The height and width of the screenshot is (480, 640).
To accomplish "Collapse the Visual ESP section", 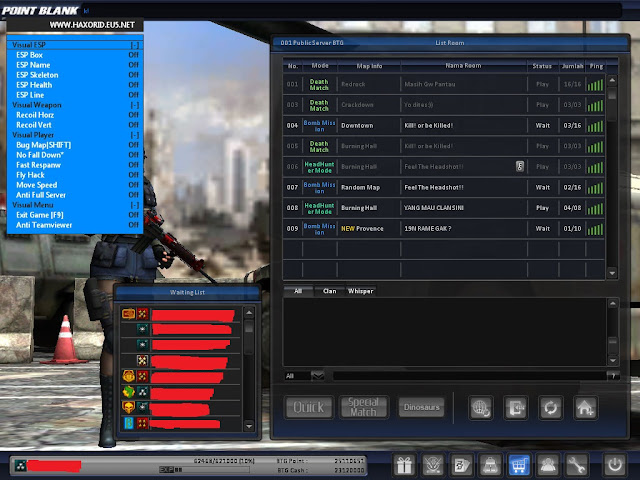I will [135, 45].
